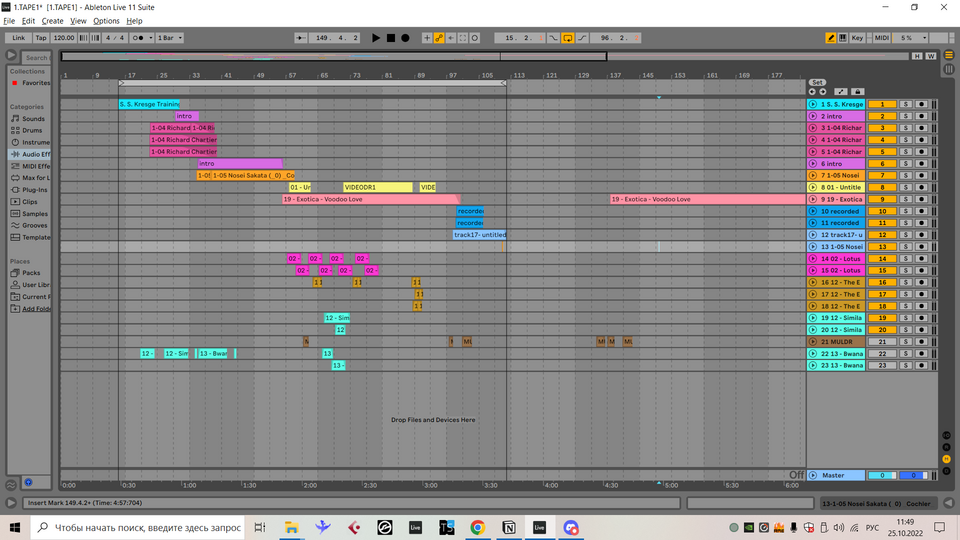This screenshot has height=540, width=960.
Task: Deactivate track 7 1-05 Nosei
Action: point(882,176)
